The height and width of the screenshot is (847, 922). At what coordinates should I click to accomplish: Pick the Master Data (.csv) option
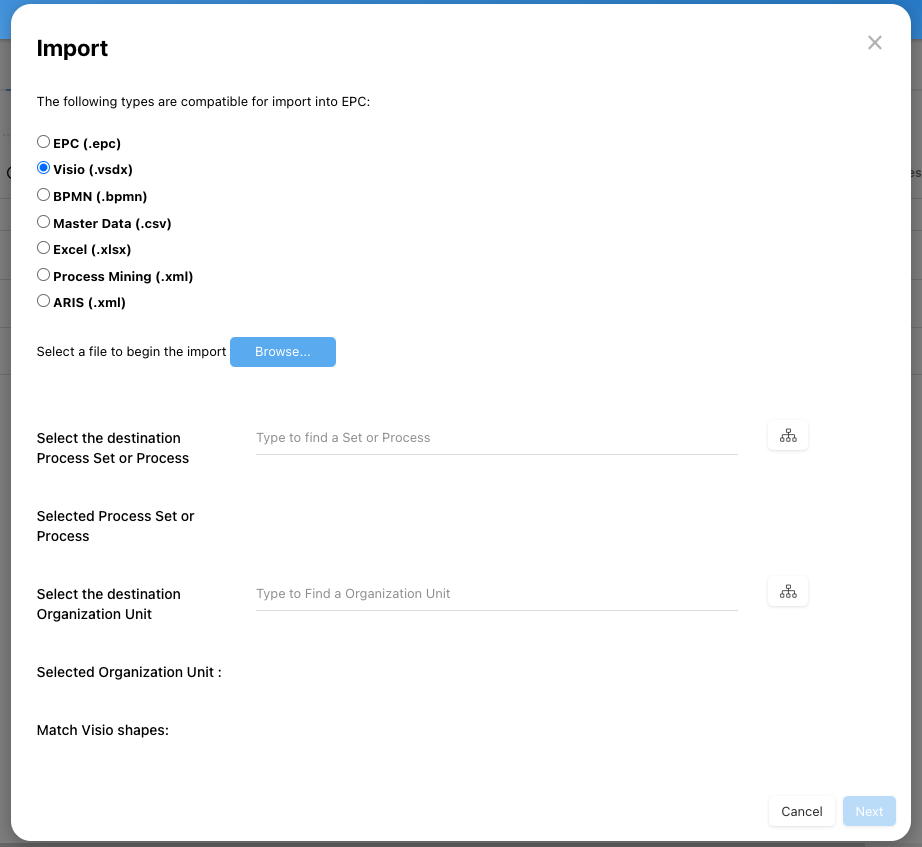coord(43,222)
